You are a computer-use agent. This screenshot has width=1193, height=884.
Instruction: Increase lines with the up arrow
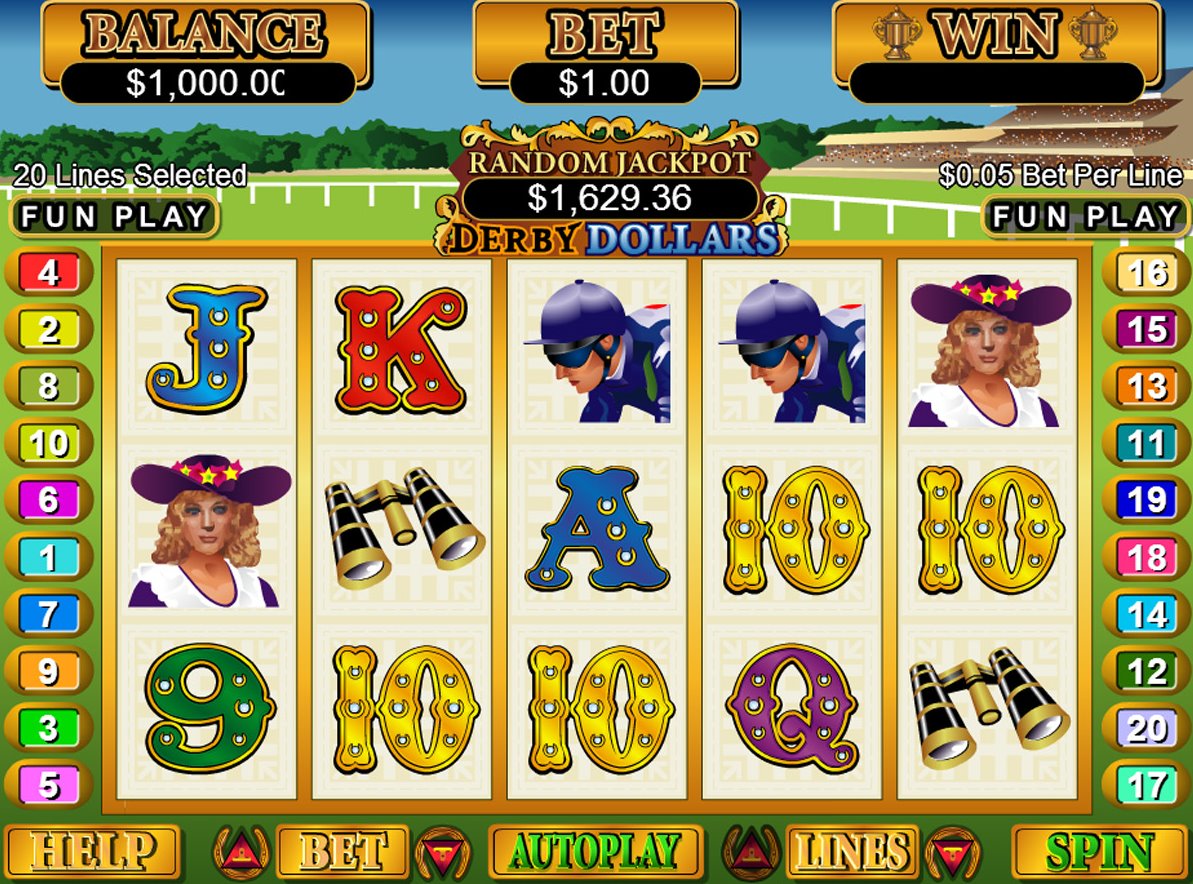coord(751,851)
